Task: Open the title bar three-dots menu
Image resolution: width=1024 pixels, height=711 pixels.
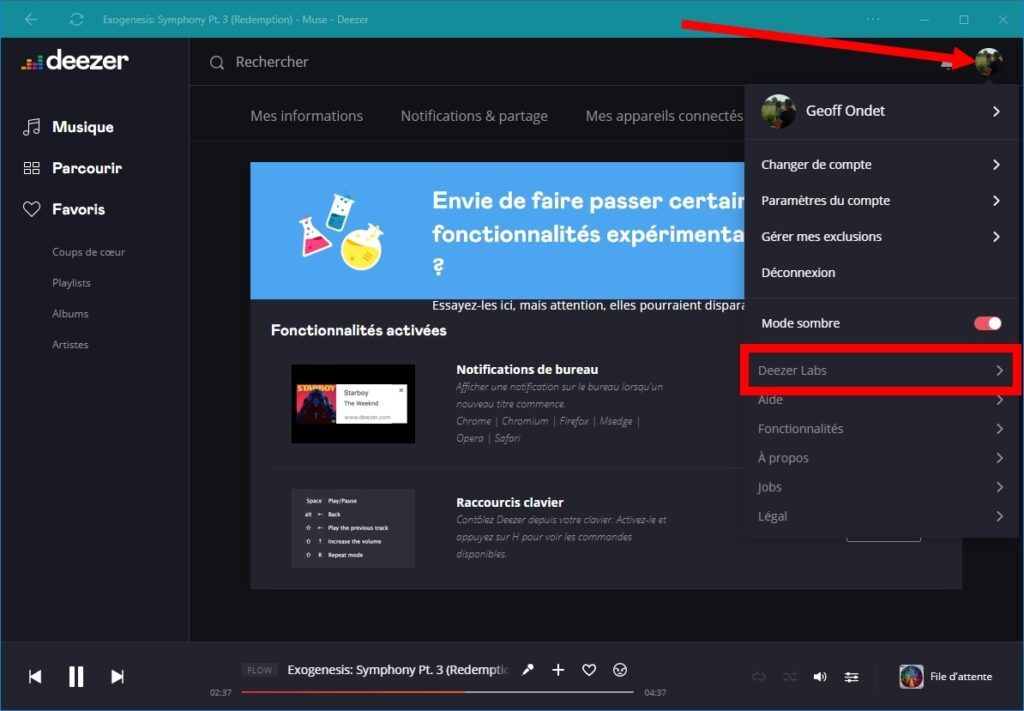Action: (872, 19)
